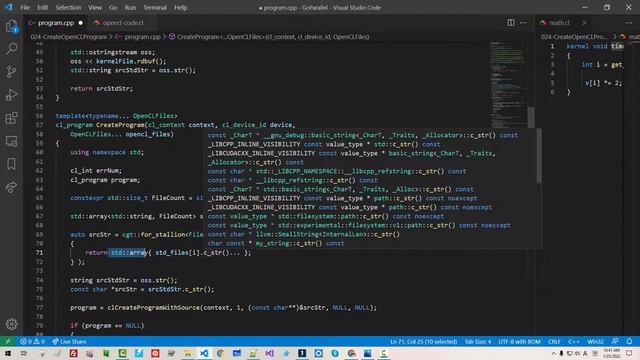This screenshot has height=360, width=640.
Task: Open the Selection menu
Action: [68, 7]
